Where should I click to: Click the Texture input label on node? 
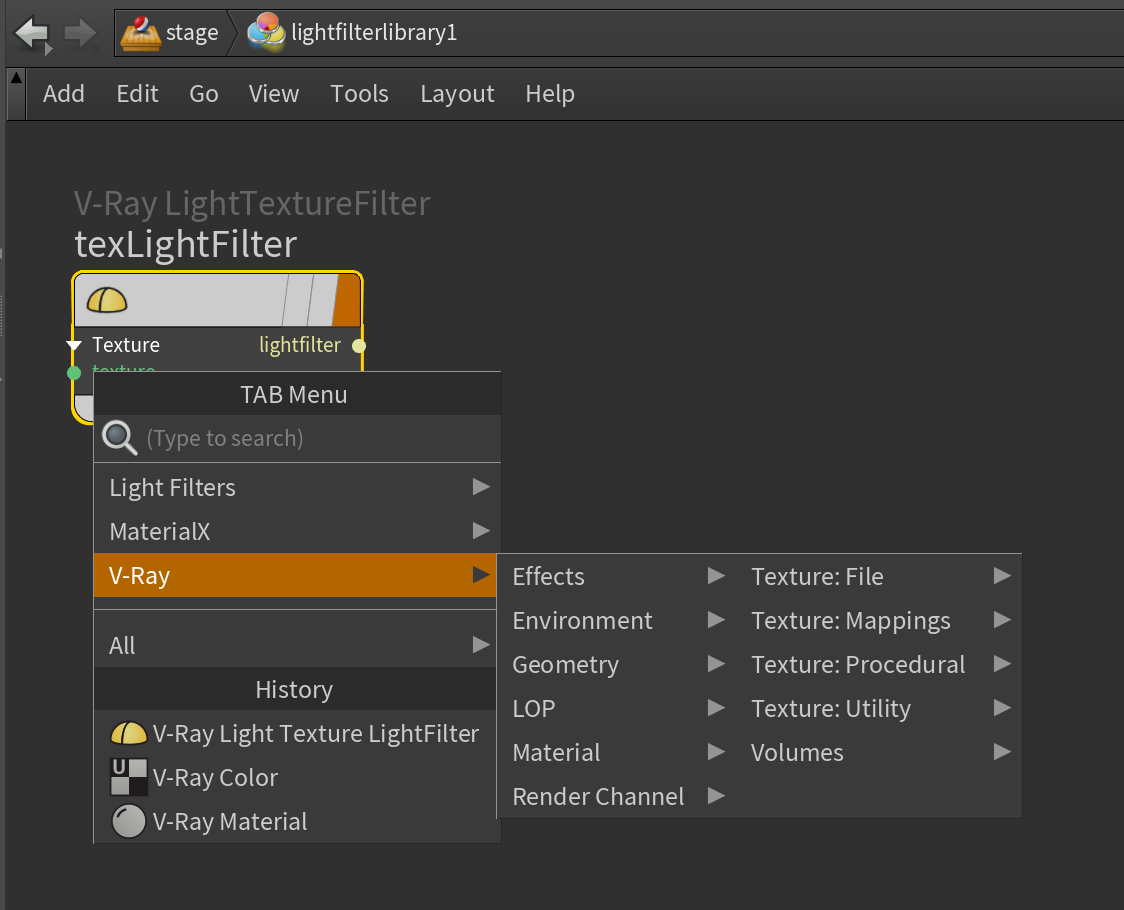click(126, 345)
